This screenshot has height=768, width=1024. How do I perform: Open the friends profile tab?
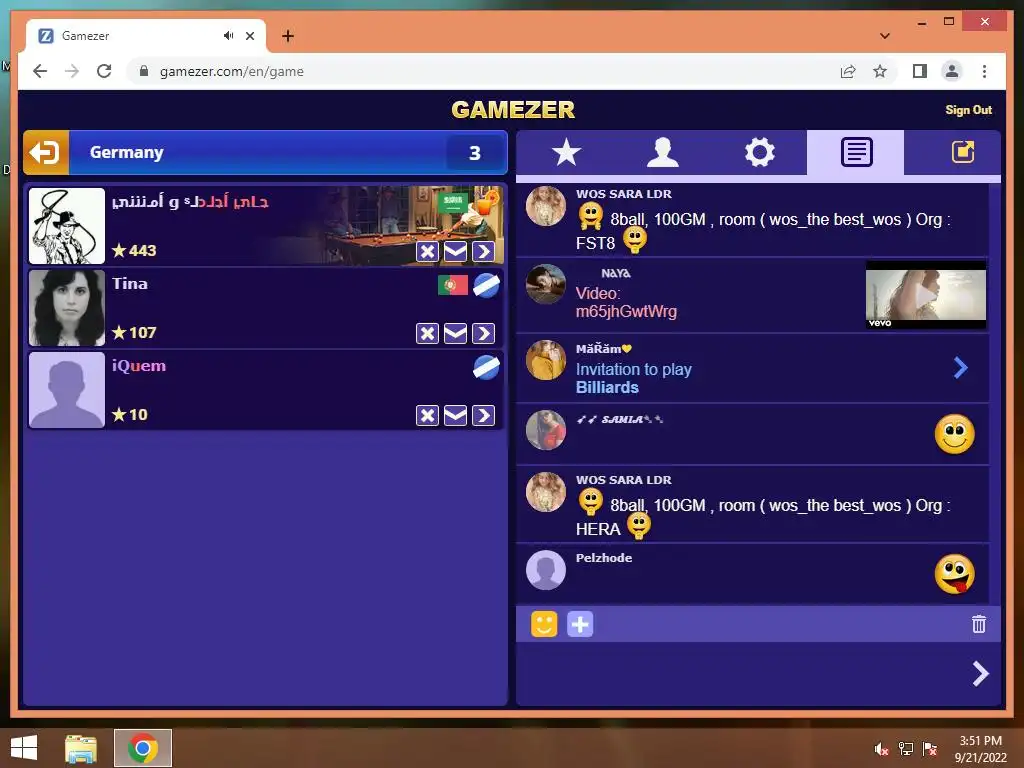click(662, 153)
